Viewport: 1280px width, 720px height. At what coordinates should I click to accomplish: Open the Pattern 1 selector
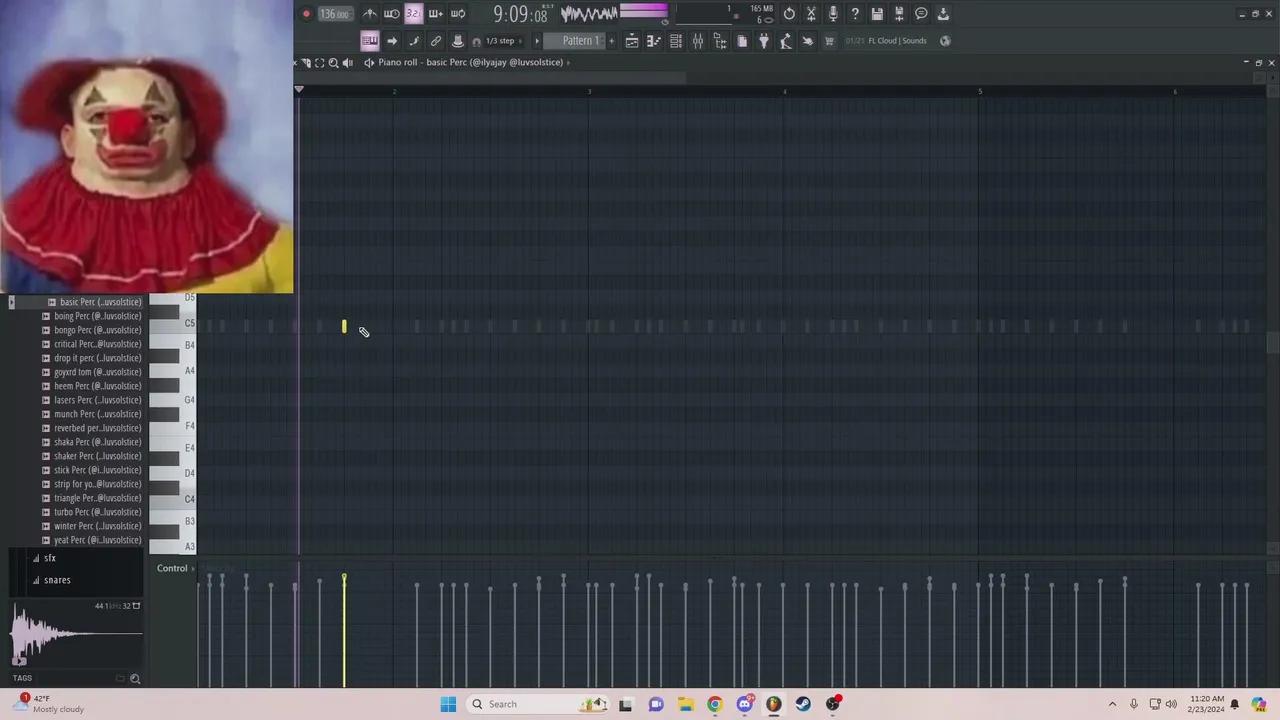click(x=580, y=41)
